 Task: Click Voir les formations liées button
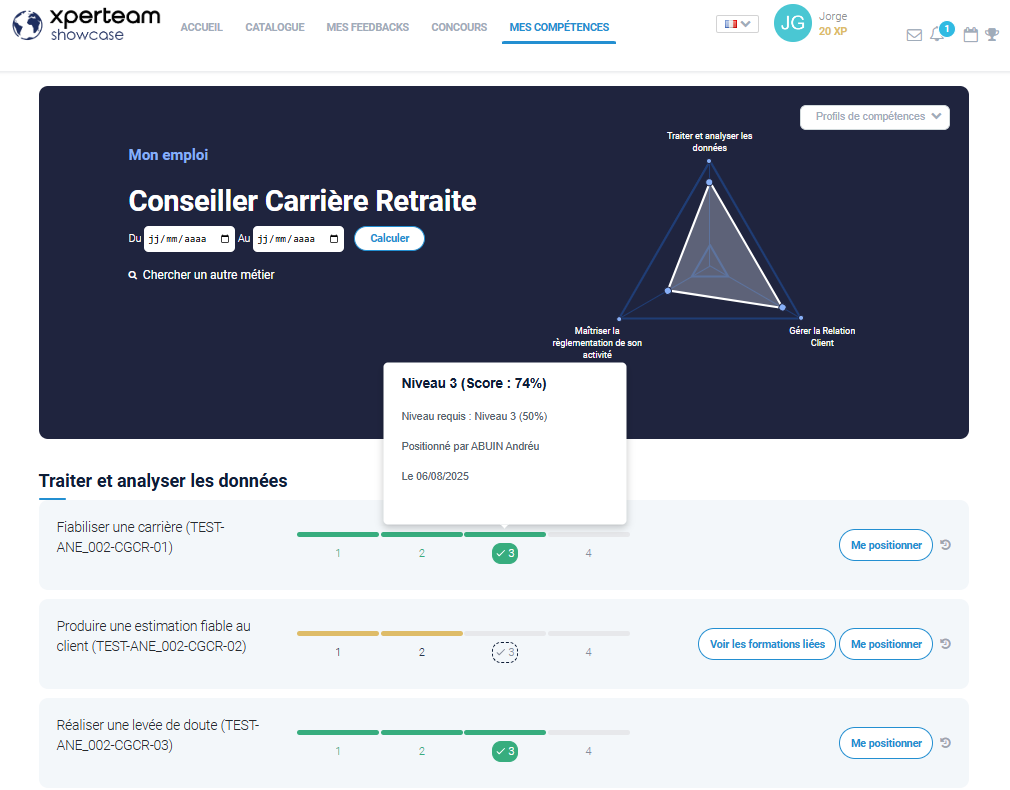click(766, 644)
